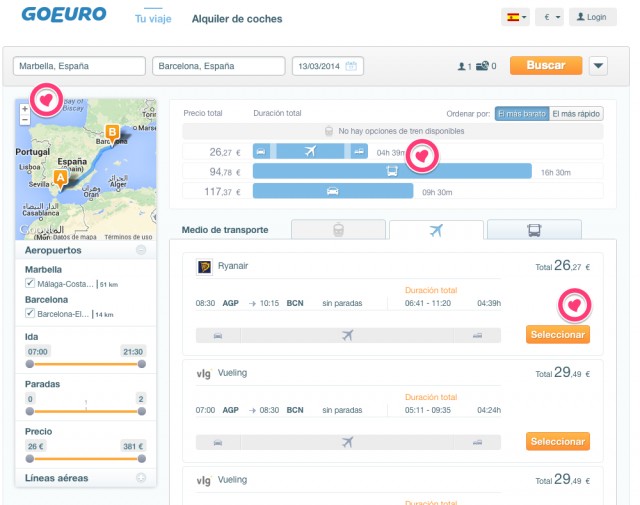Click the GoEuro logo
This screenshot has height=505, width=640.
click(x=64, y=14)
